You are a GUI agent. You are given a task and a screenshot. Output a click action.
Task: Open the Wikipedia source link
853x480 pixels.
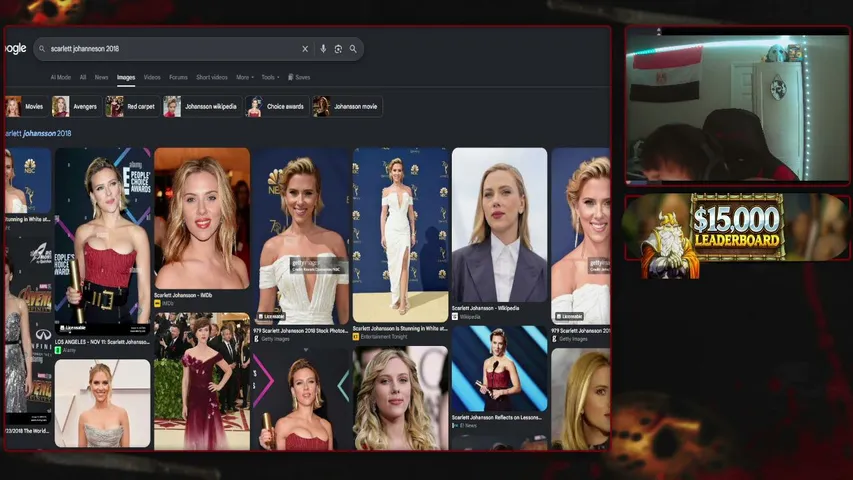[466, 317]
